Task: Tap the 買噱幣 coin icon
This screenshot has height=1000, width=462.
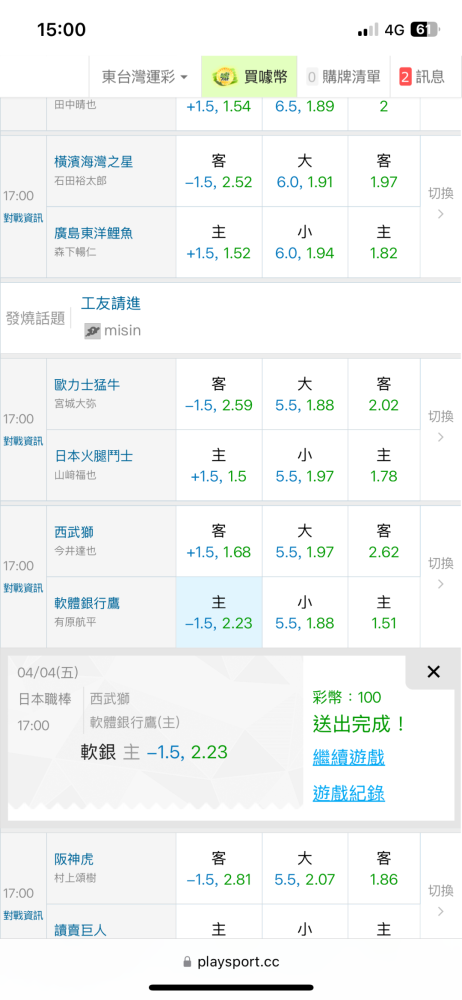Action: pos(221,77)
